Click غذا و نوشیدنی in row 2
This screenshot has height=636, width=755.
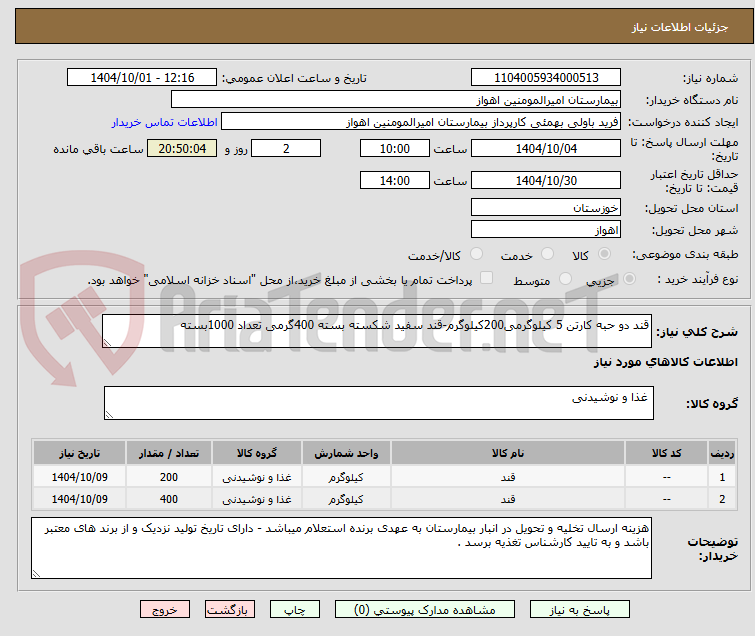pyautogui.click(x=257, y=499)
